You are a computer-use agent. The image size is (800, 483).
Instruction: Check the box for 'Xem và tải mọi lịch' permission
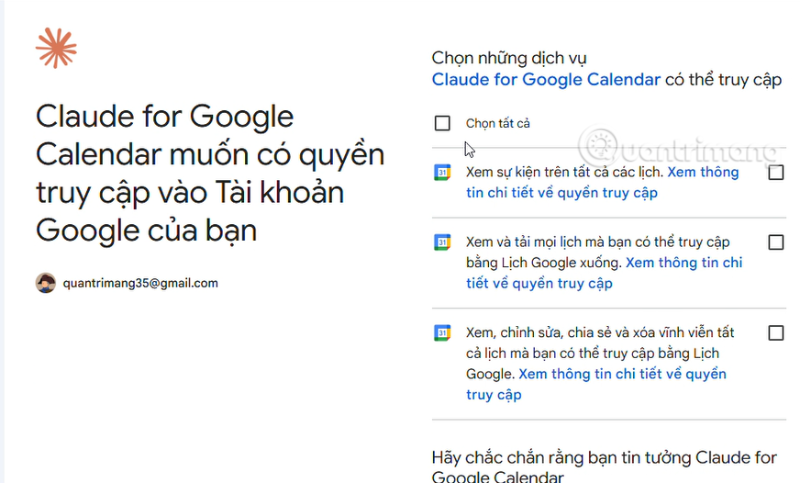(776, 242)
